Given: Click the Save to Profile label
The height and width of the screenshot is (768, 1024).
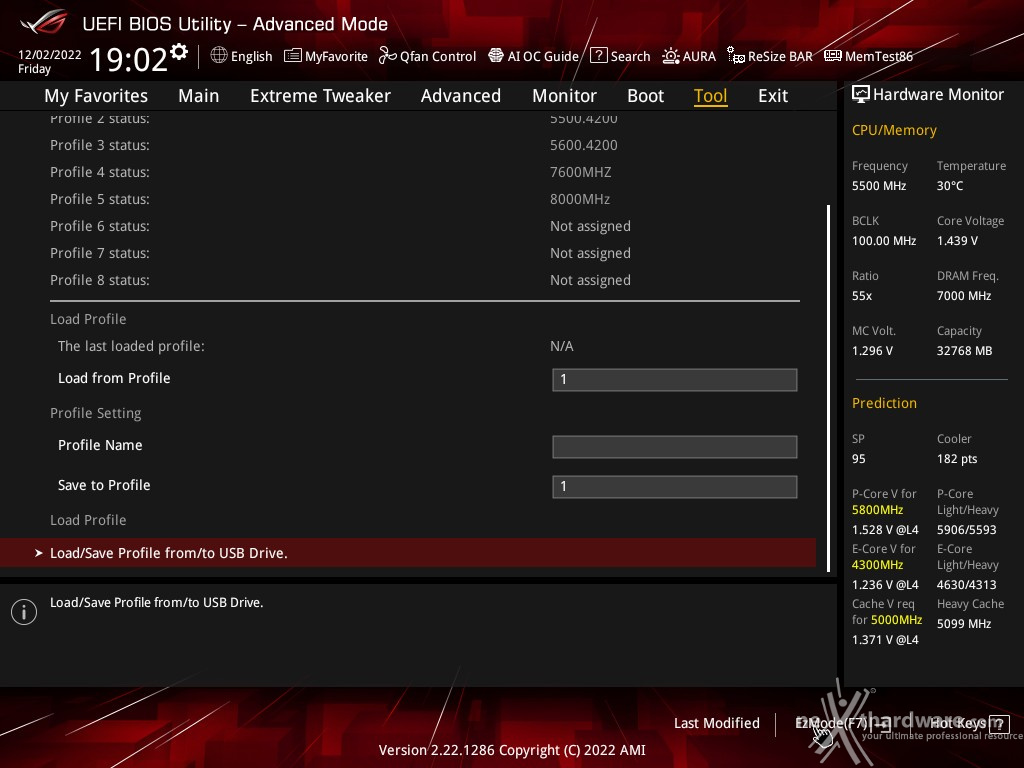Looking at the screenshot, I should click(x=104, y=485).
